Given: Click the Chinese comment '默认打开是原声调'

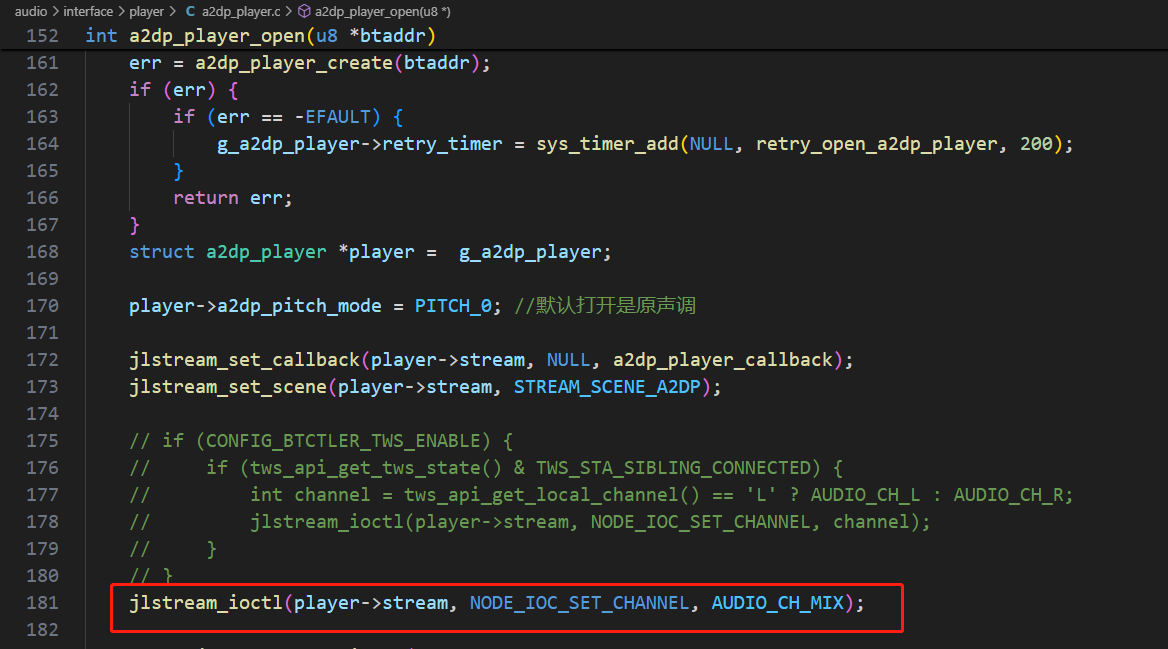Looking at the screenshot, I should 615,305.
